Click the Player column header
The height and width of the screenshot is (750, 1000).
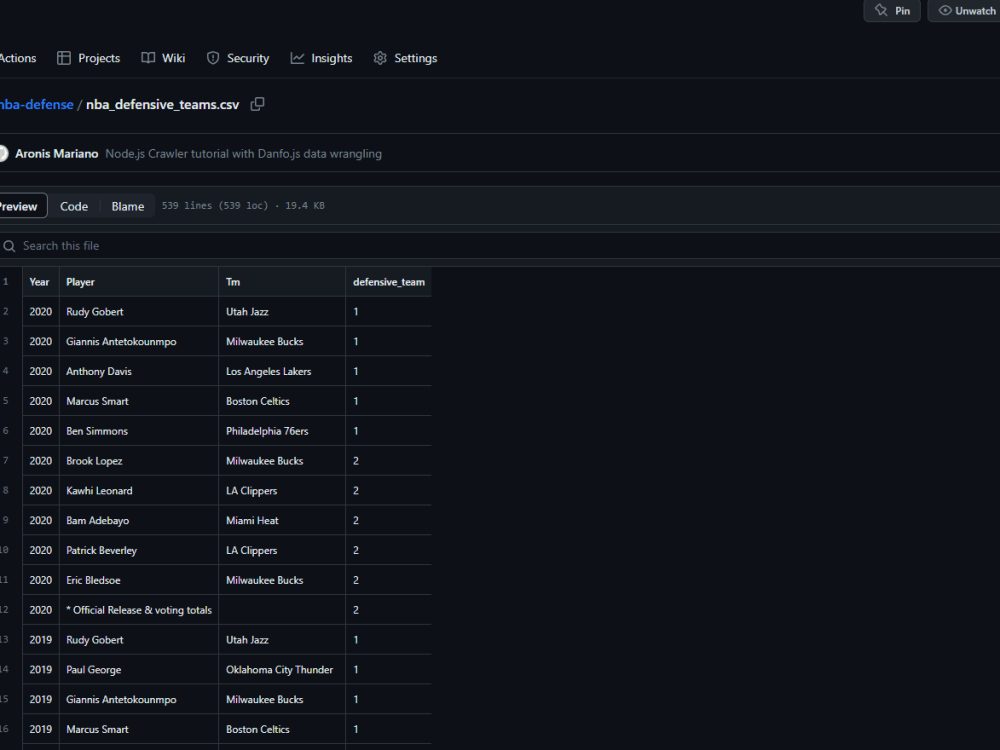click(x=139, y=282)
